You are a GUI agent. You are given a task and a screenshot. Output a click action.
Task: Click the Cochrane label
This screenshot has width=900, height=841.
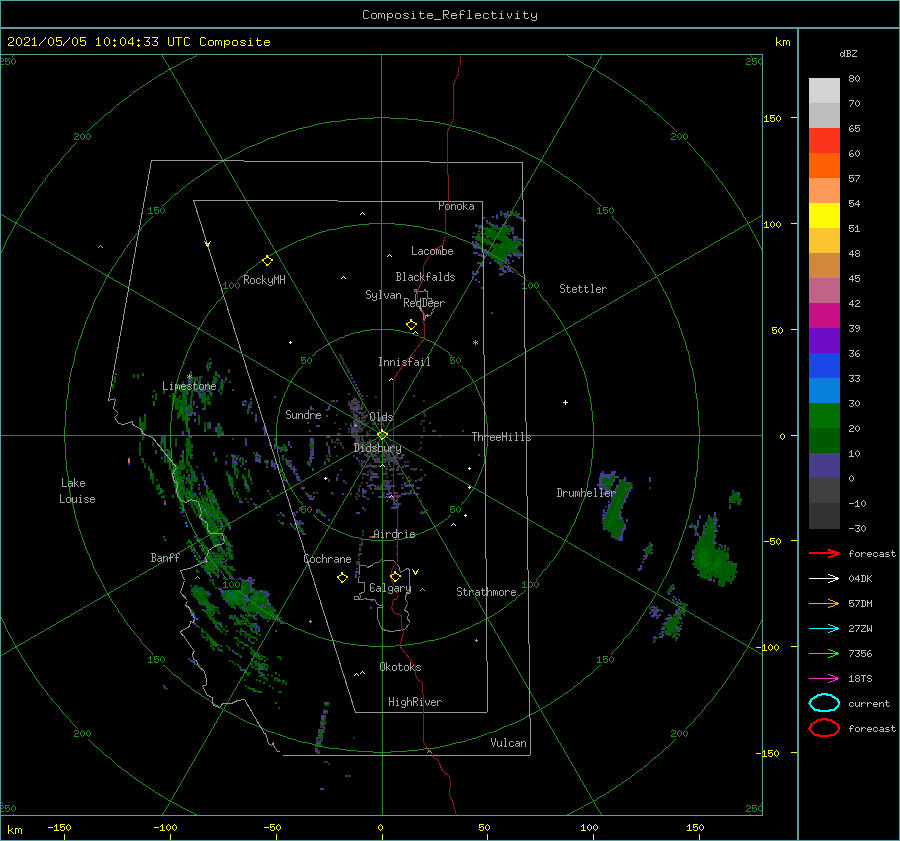[x=327, y=559]
